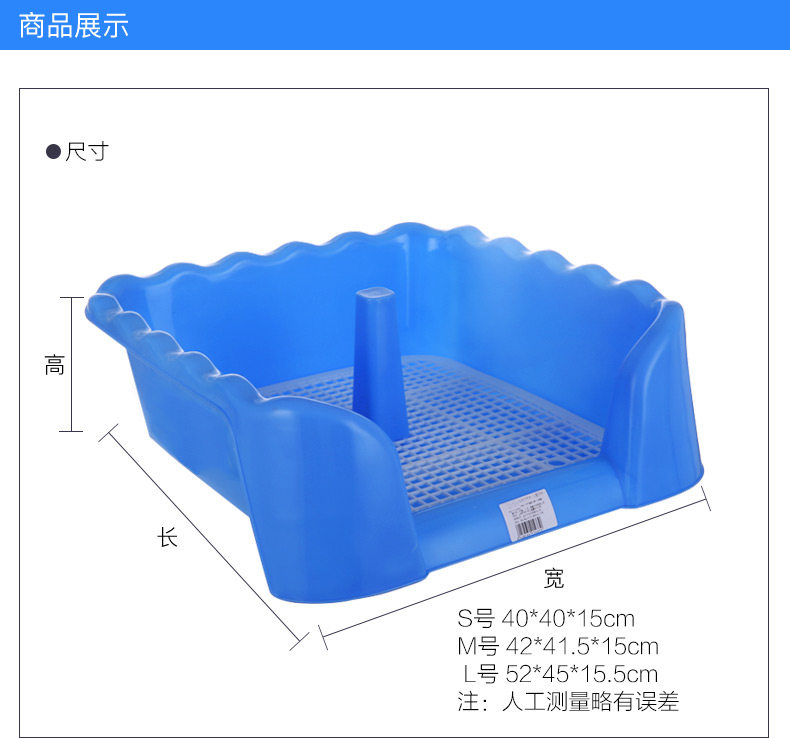Image resolution: width=790 pixels, height=738 pixels.
Task: Click the 尺寸 section label
Action: (87, 152)
